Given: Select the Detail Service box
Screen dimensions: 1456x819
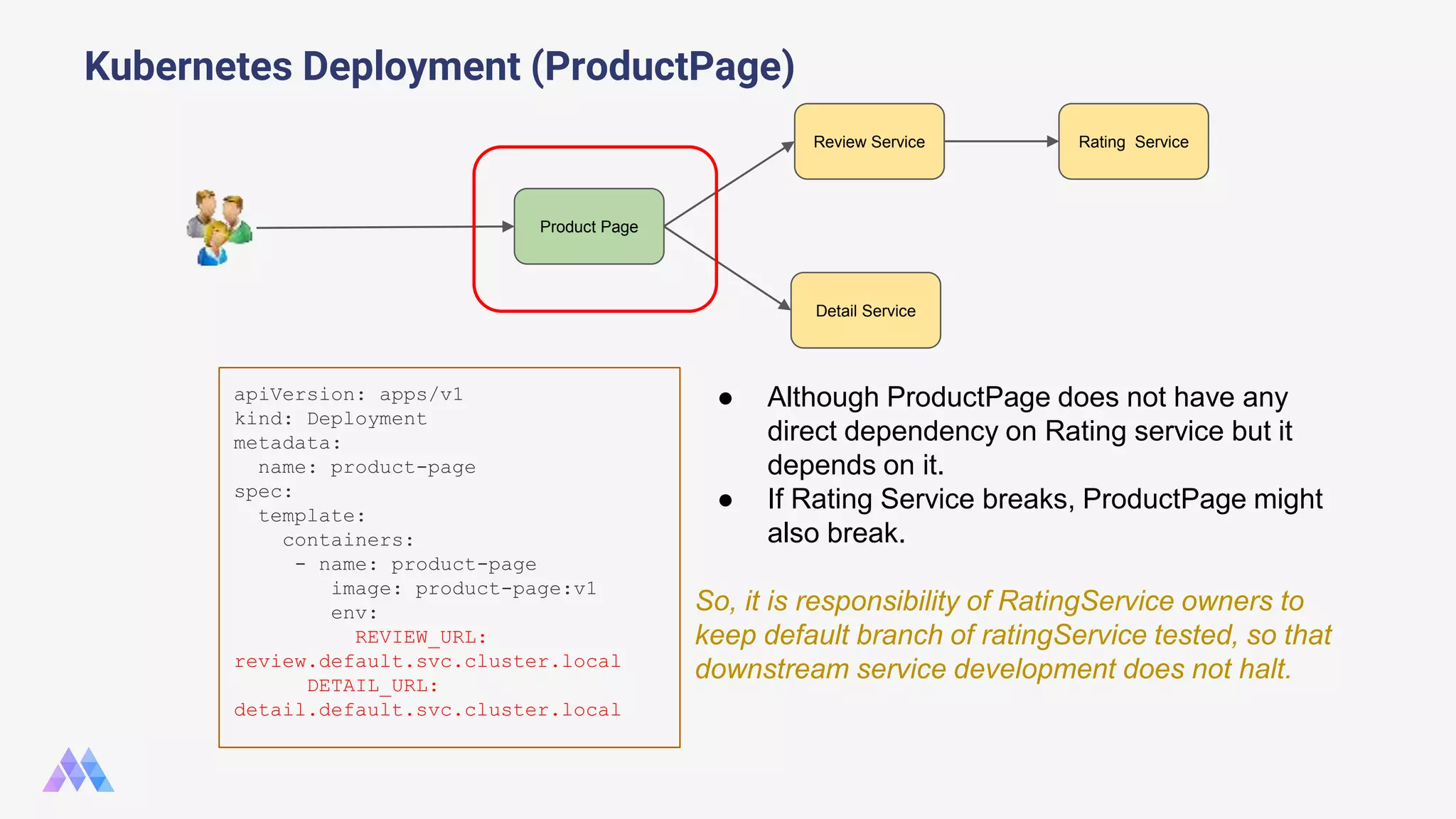Looking at the screenshot, I should (x=865, y=311).
